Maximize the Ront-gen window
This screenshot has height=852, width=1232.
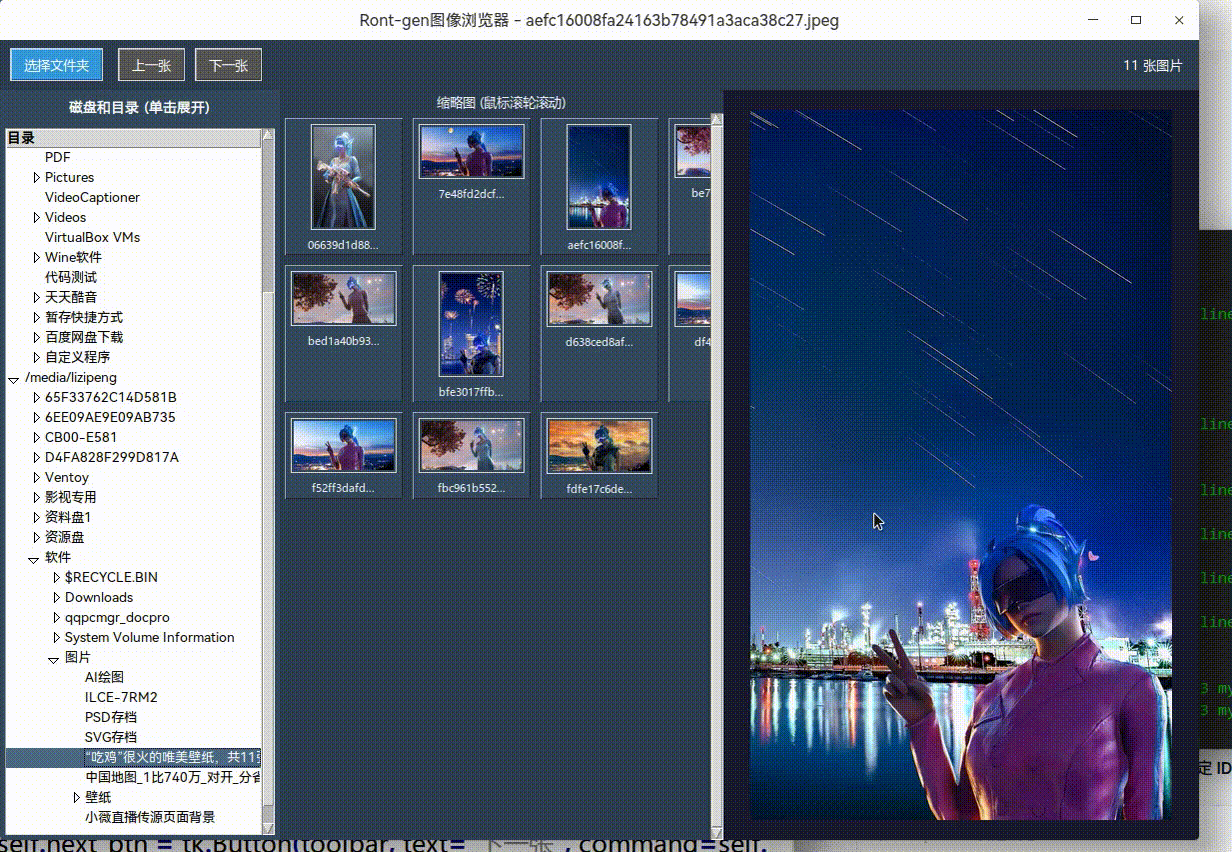coord(1136,20)
